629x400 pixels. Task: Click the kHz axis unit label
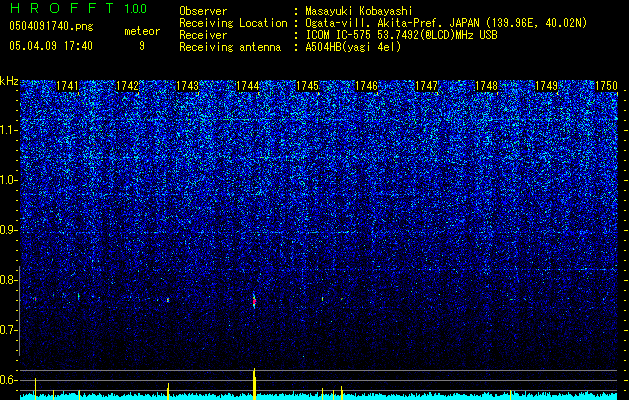[9, 81]
